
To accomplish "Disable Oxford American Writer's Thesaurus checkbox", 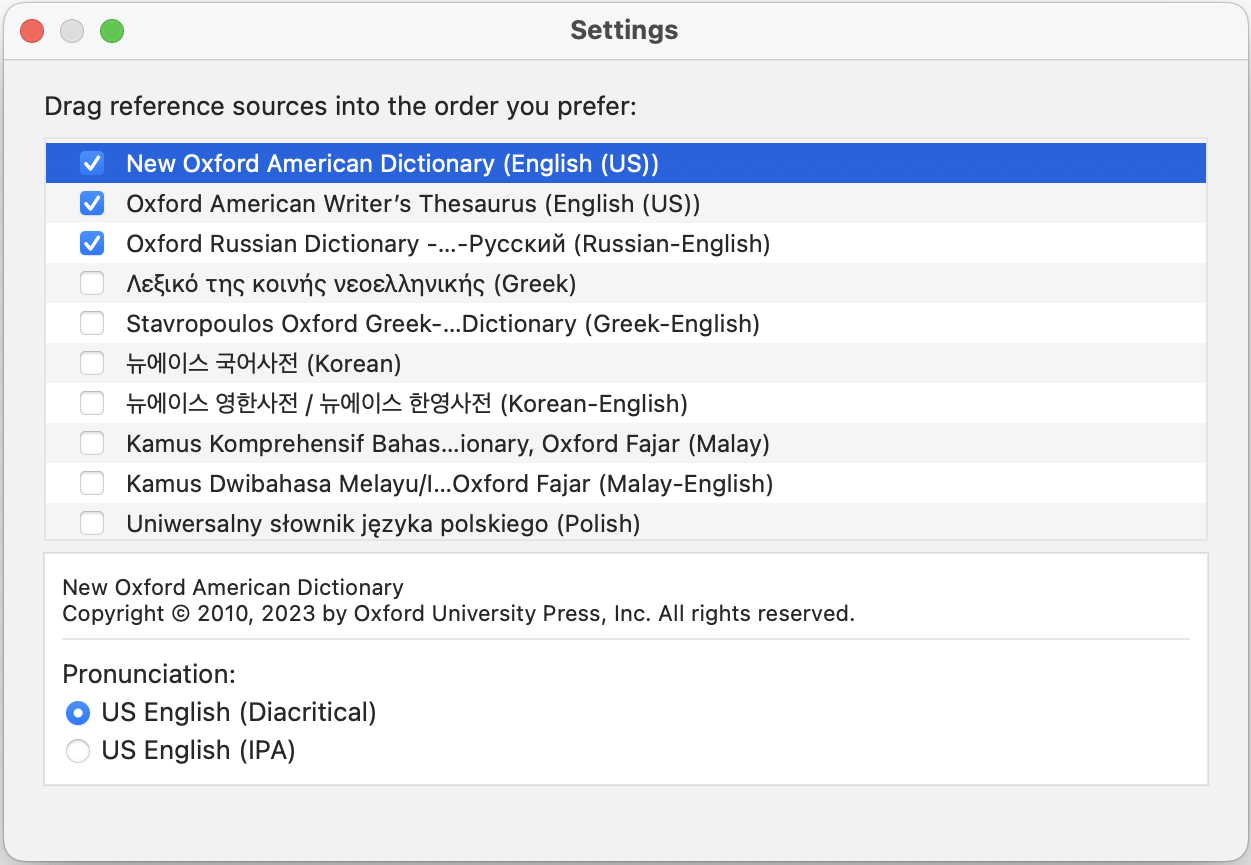I will (x=92, y=203).
